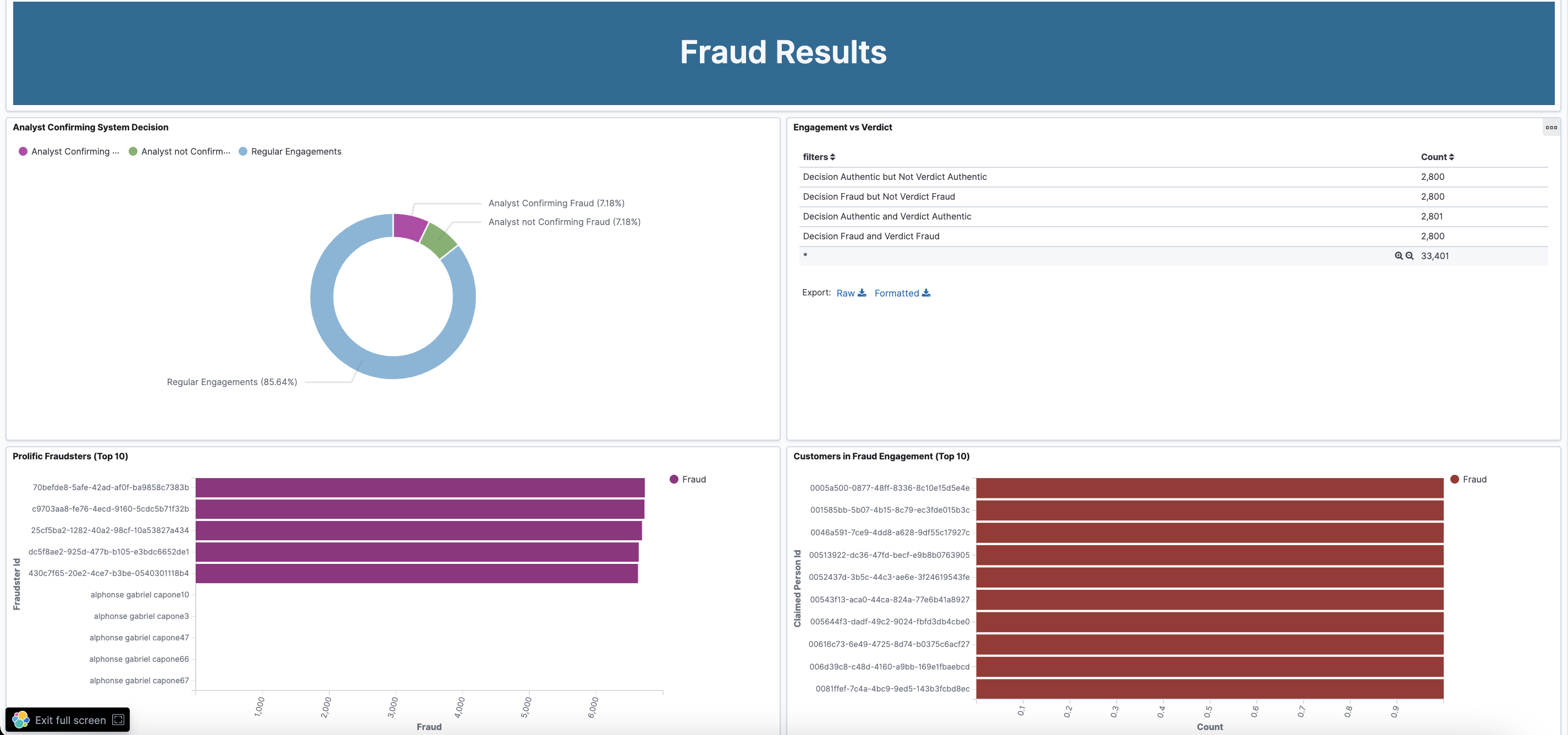Select the purple Analyst Confirming Fraud donut slice

pos(408,226)
